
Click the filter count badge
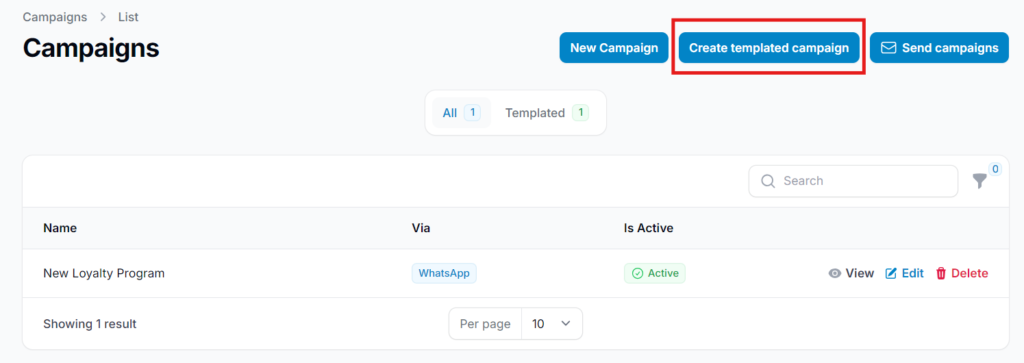(x=995, y=169)
